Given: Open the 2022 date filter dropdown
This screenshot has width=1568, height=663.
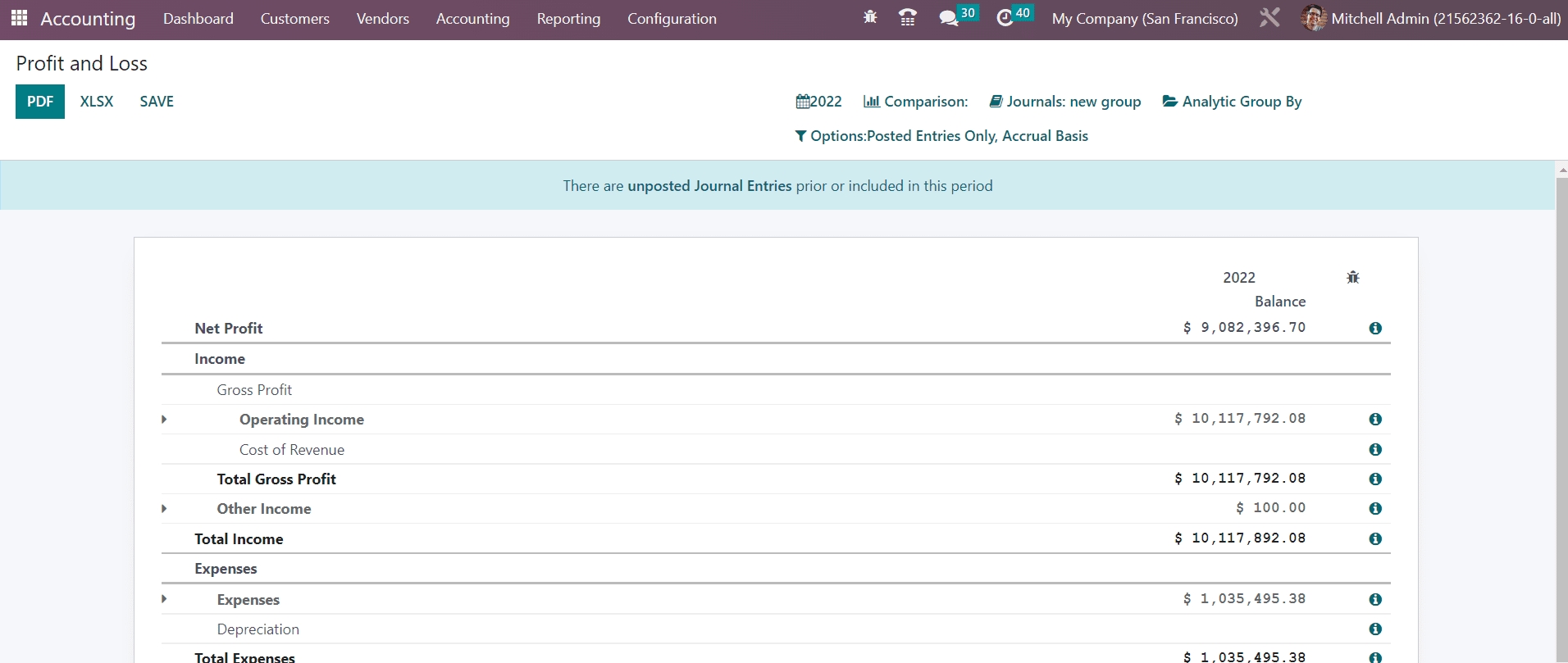Looking at the screenshot, I should tap(818, 102).
